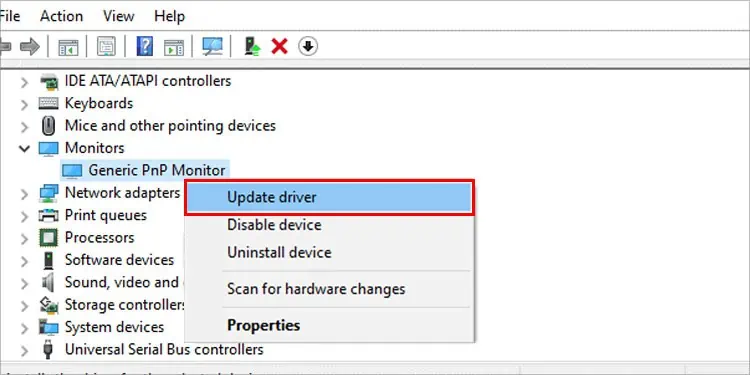Collapse the Monitors category
Viewport: 750px width, 375px height.
click(24, 148)
